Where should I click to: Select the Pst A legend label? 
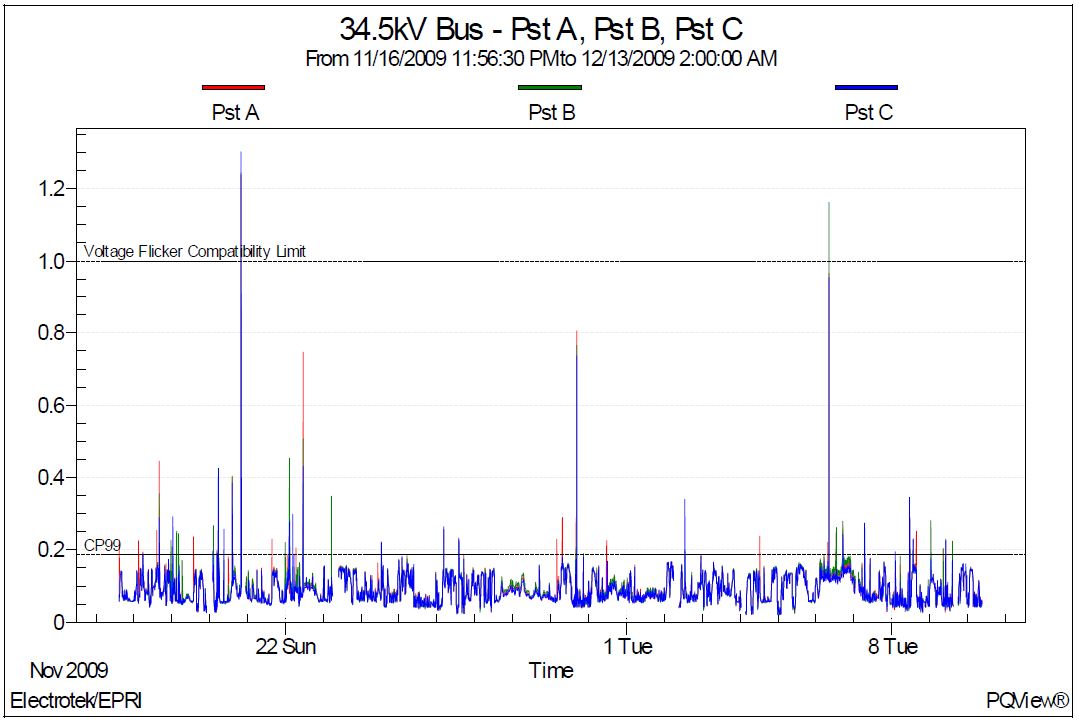click(235, 113)
